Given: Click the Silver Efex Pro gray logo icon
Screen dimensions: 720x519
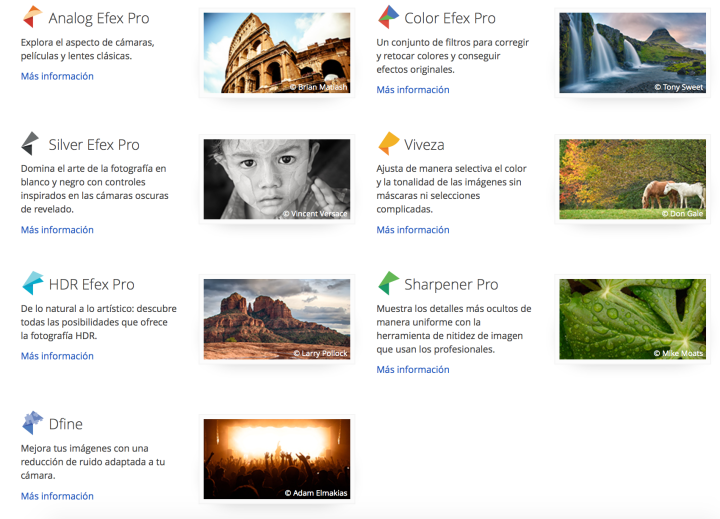Looking at the screenshot, I should [x=30, y=143].
